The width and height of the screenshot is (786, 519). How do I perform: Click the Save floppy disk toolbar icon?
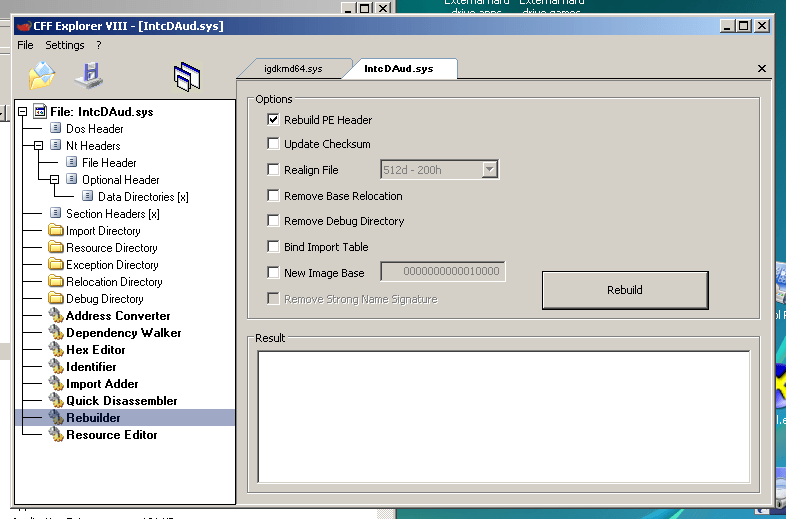point(89,75)
